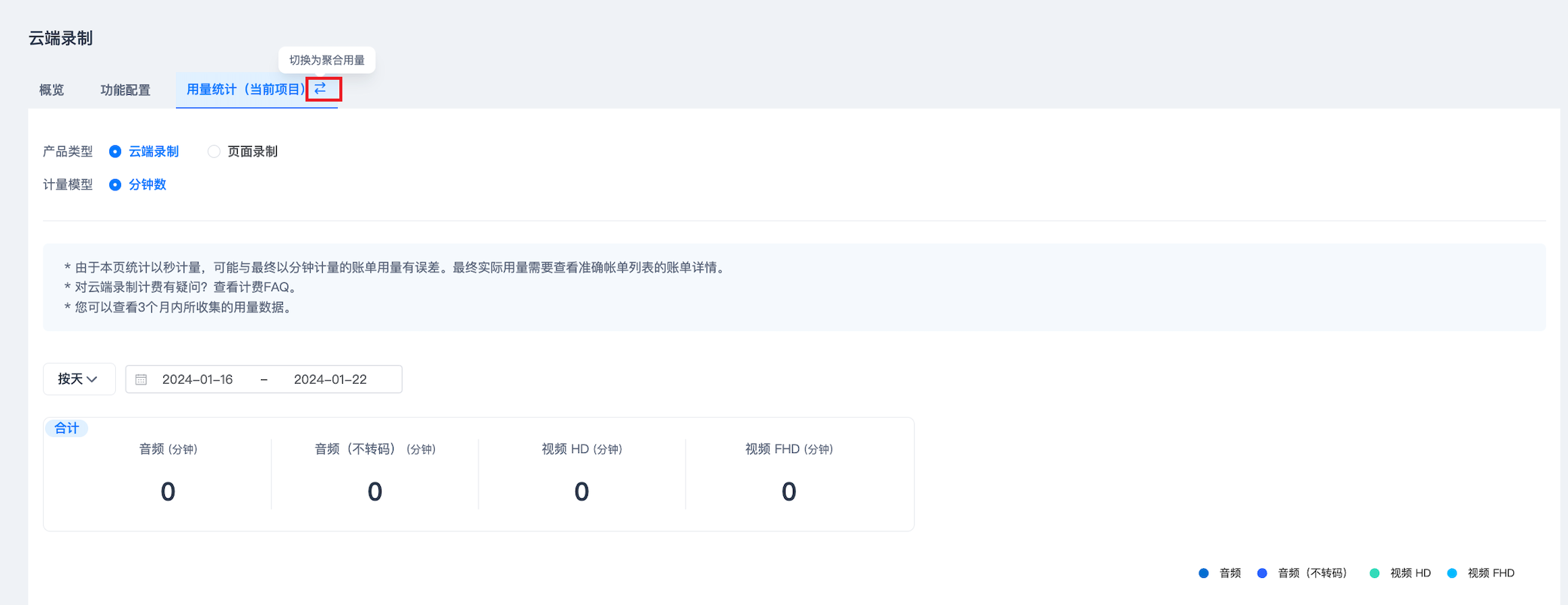Toggle the 视频 FHD legend dot

(x=1452, y=573)
